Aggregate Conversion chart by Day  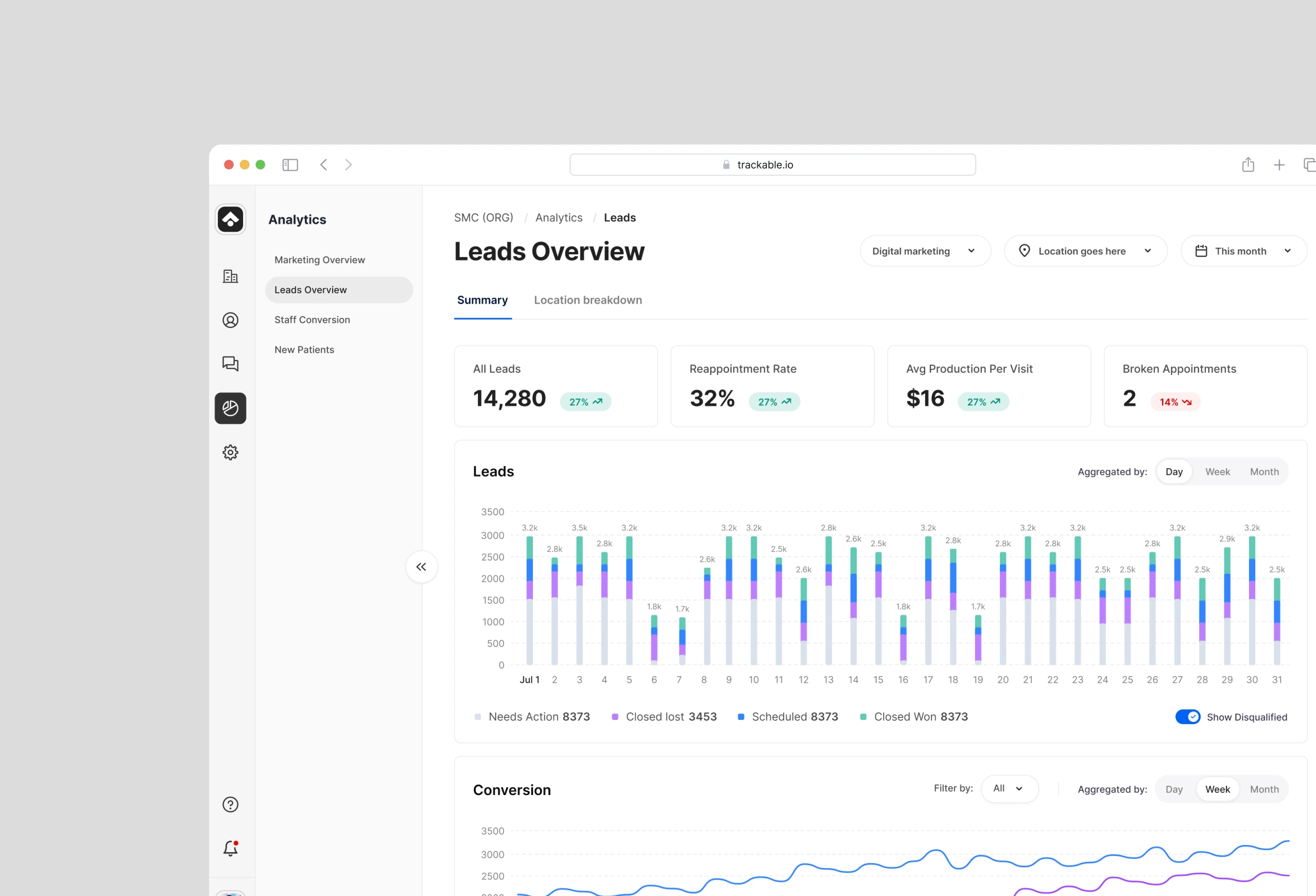tap(1173, 789)
